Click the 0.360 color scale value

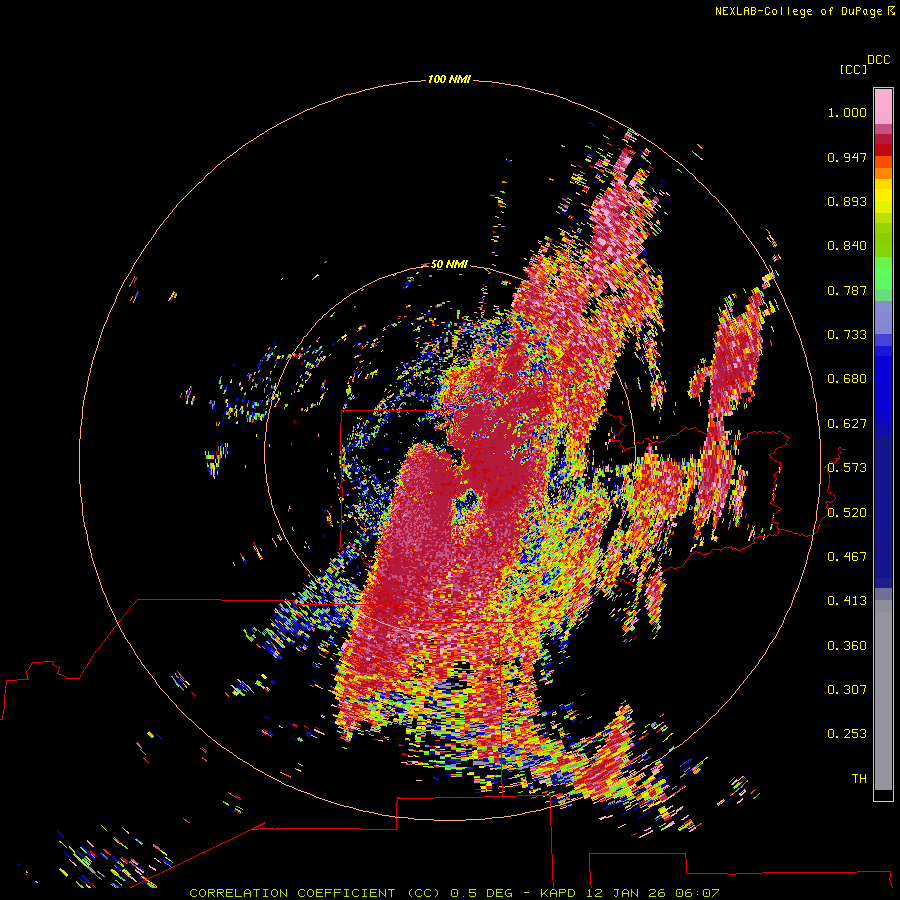[x=847, y=646]
